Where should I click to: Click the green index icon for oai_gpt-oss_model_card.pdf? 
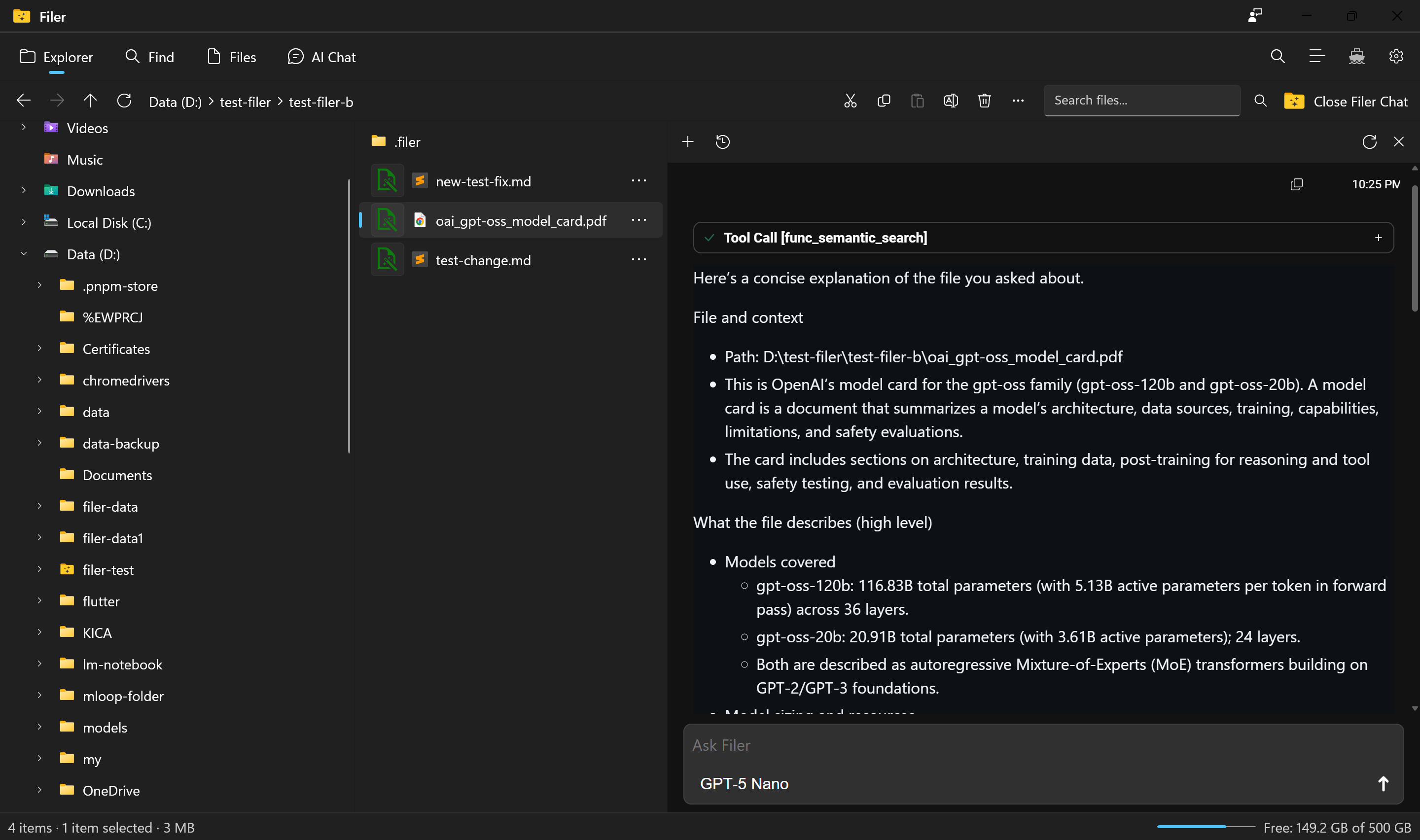click(387, 220)
